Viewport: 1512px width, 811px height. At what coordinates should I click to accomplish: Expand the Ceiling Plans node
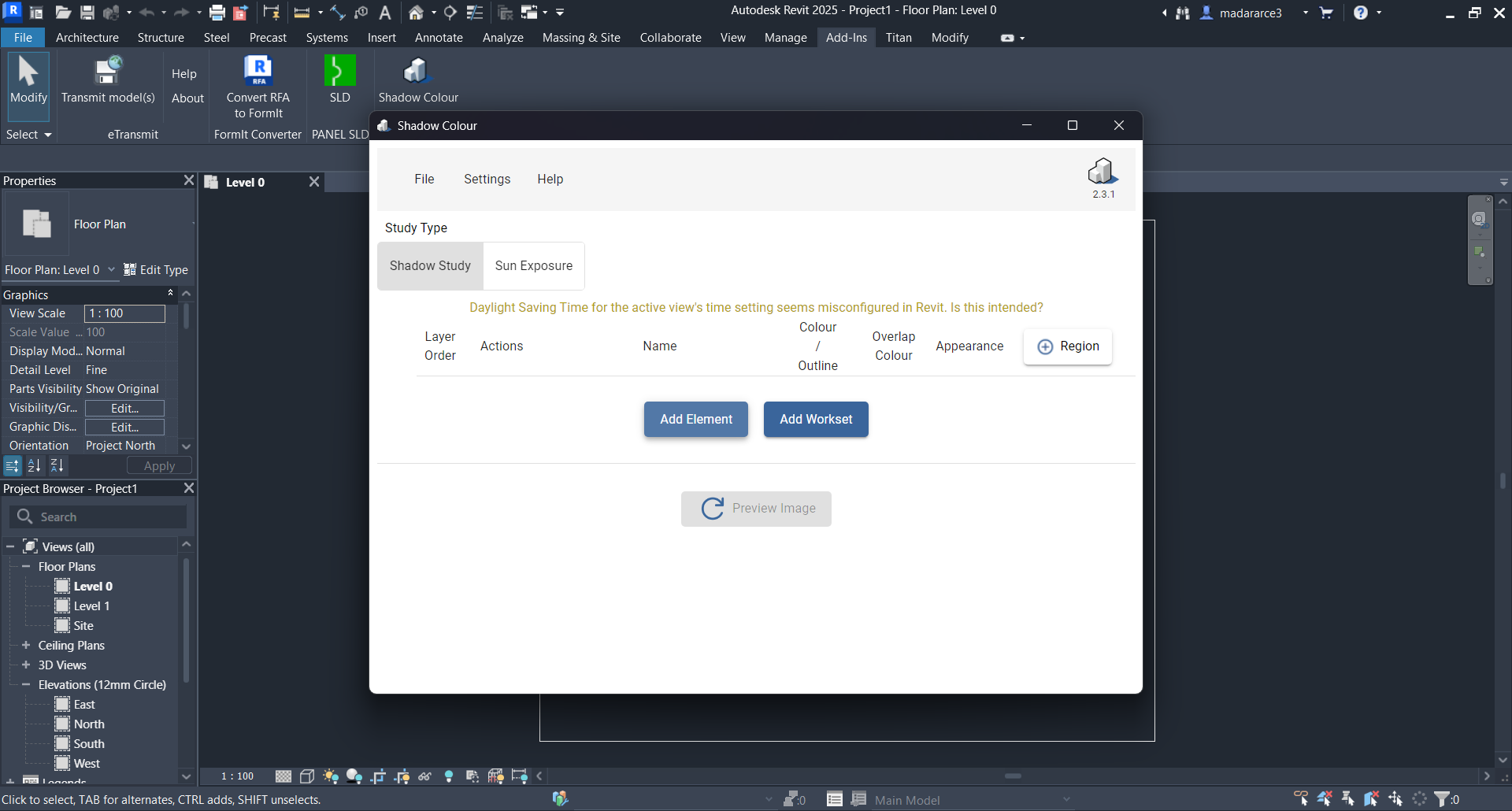(26, 645)
